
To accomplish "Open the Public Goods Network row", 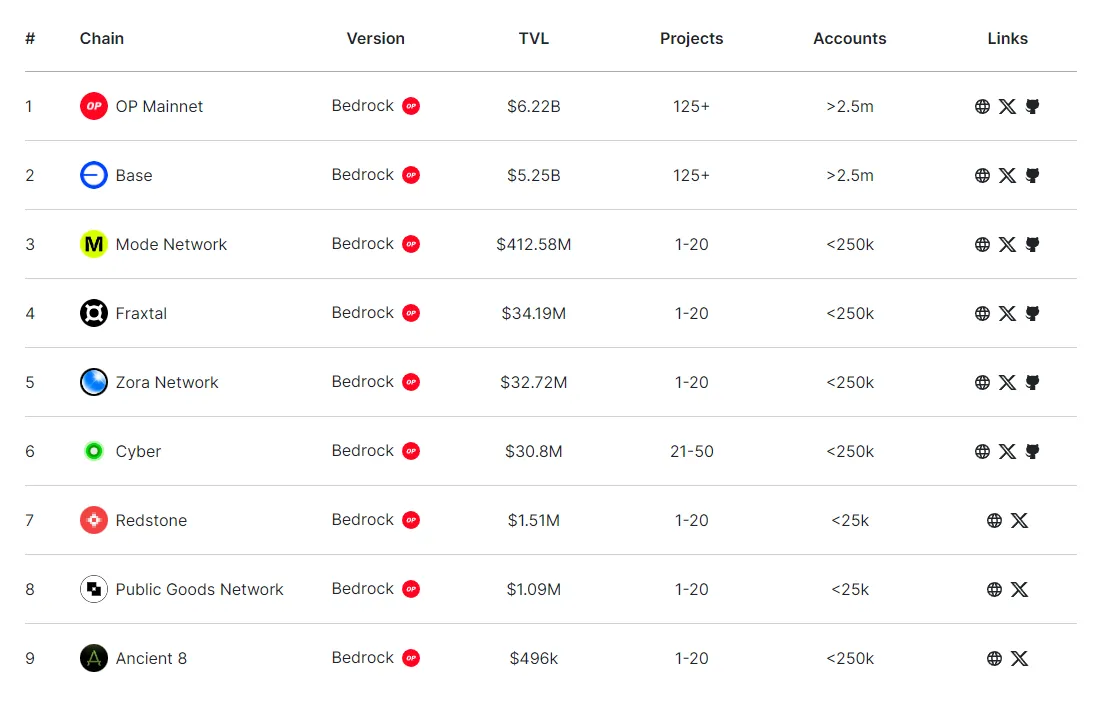I will click(x=199, y=589).
